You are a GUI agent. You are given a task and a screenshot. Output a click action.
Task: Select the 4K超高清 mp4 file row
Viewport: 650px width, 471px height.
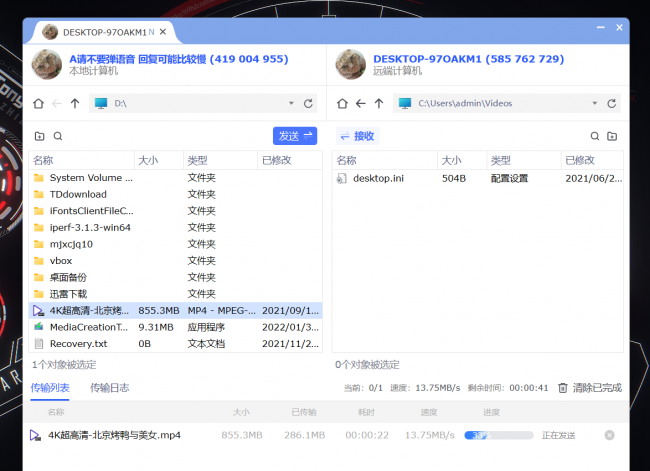(175, 310)
